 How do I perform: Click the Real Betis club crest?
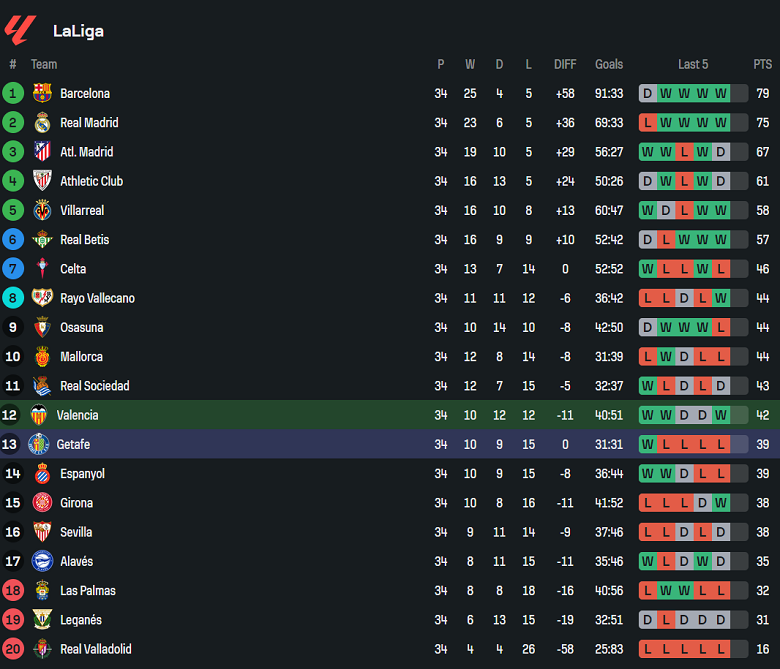[x=42, y=240]
